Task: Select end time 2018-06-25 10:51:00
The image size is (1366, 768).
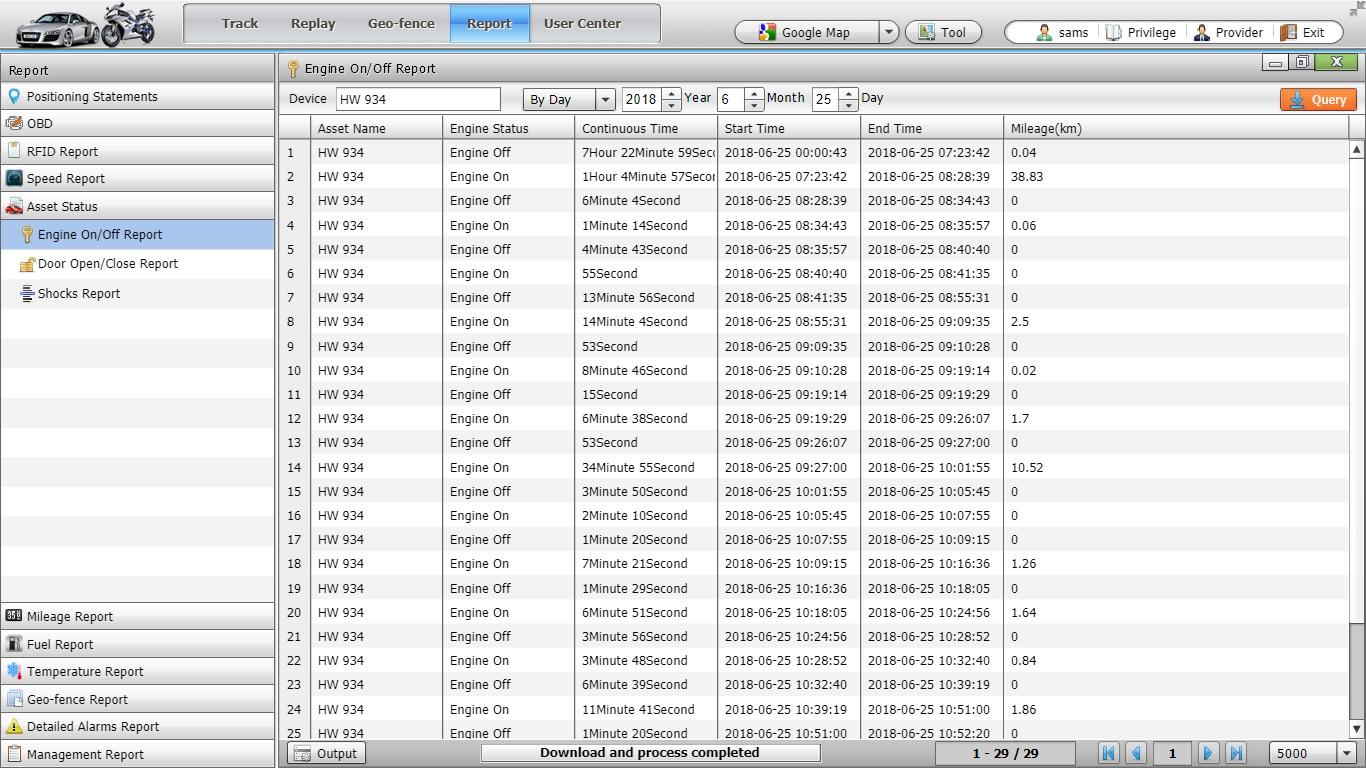Action: coord(929,710)
